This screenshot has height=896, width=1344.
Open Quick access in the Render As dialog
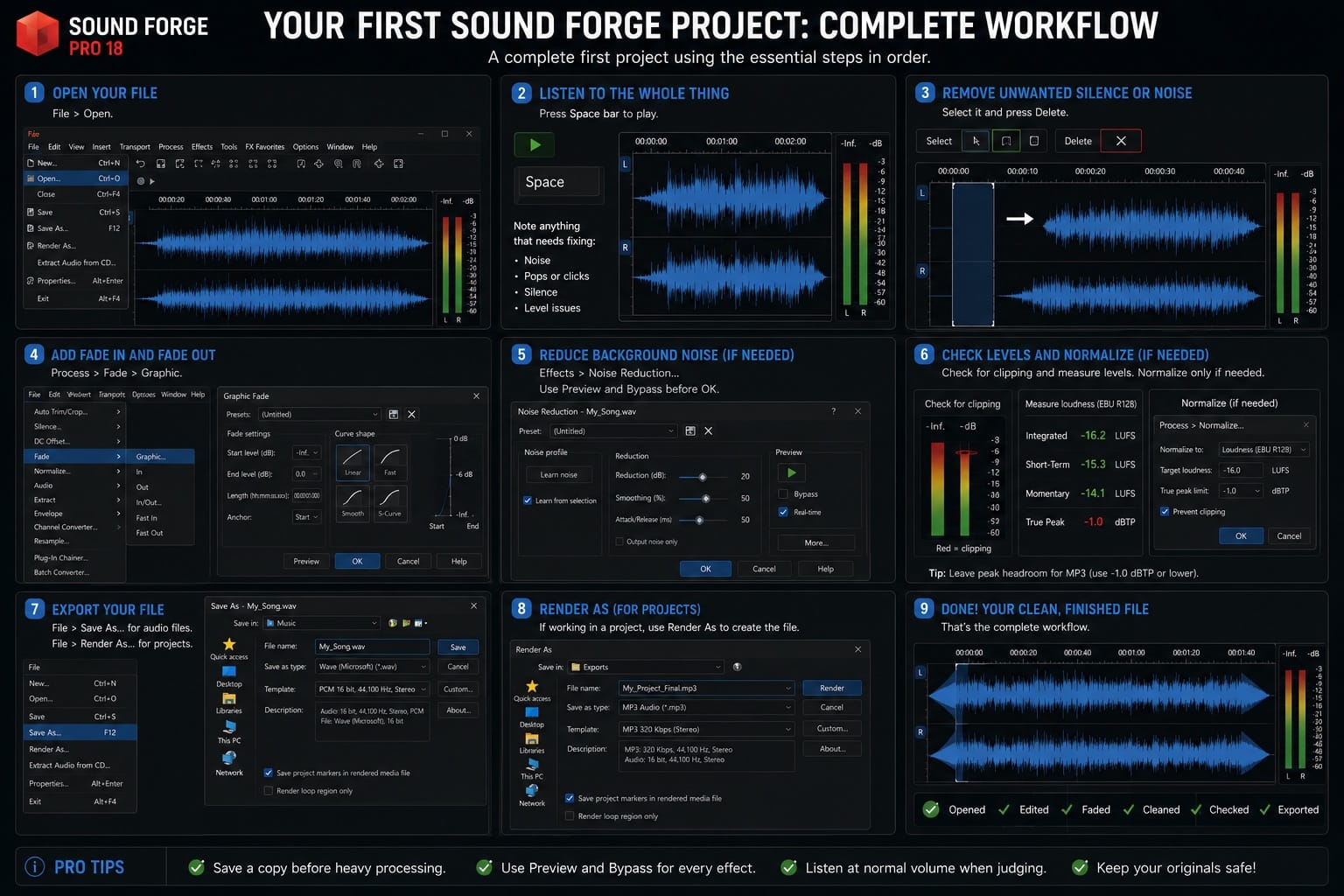coord(532,690)
